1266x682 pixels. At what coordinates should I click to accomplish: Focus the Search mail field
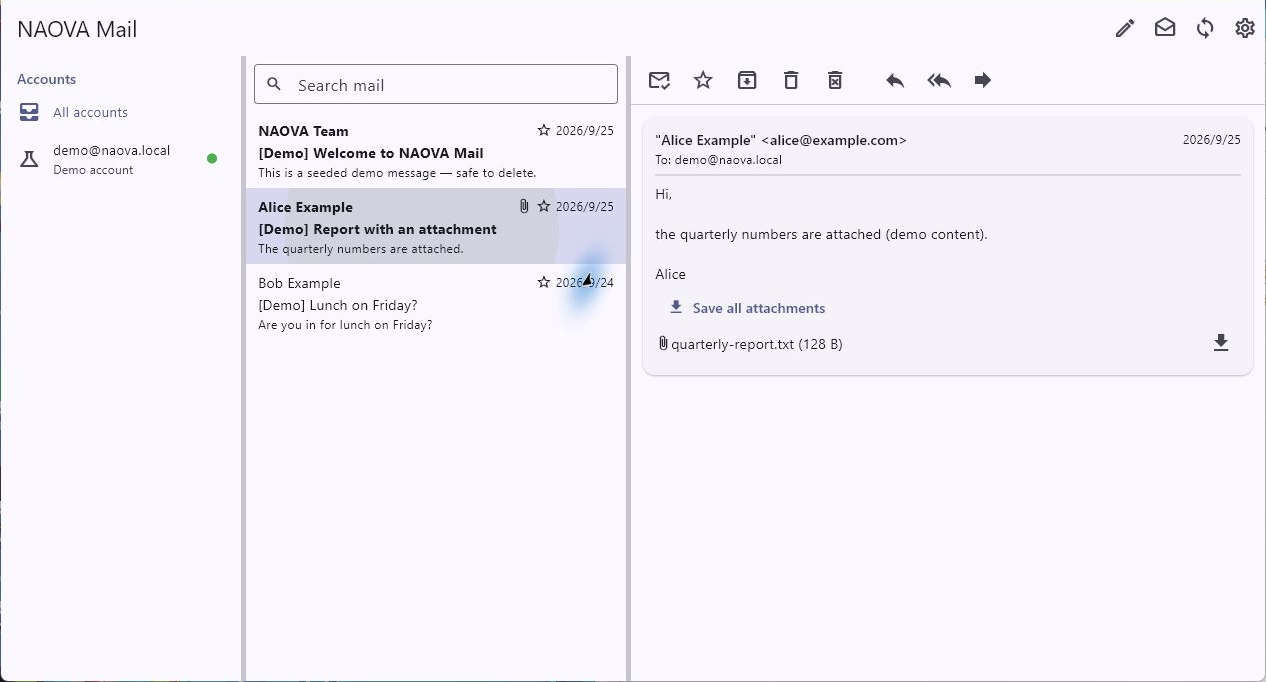(x=436, y=85)
